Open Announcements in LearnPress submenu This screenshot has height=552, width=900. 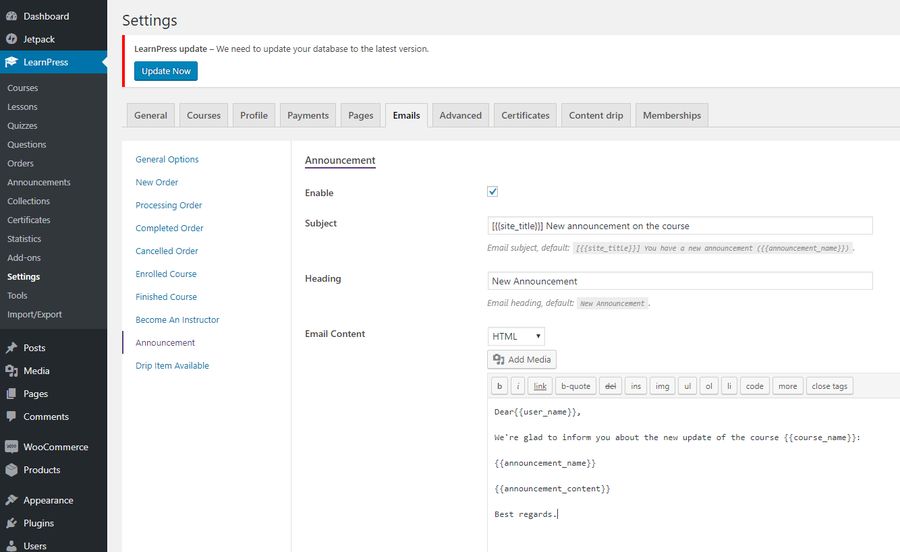[38, 182]
